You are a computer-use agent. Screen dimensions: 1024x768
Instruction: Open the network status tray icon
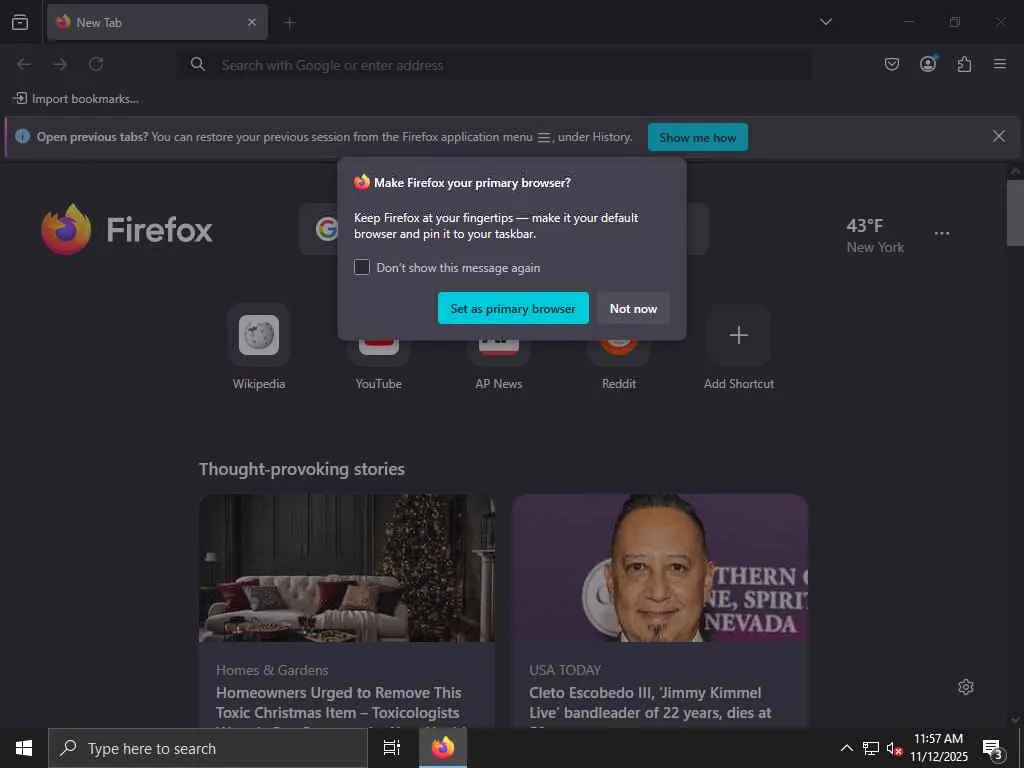pos(871,748)
